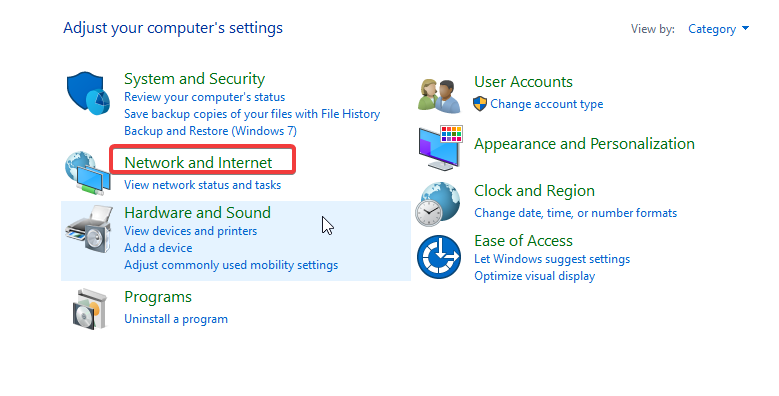Viewport: 779px width, 396px height.
Task: Click the Hardware and Sound printer icon
Action: pos(88,229)
